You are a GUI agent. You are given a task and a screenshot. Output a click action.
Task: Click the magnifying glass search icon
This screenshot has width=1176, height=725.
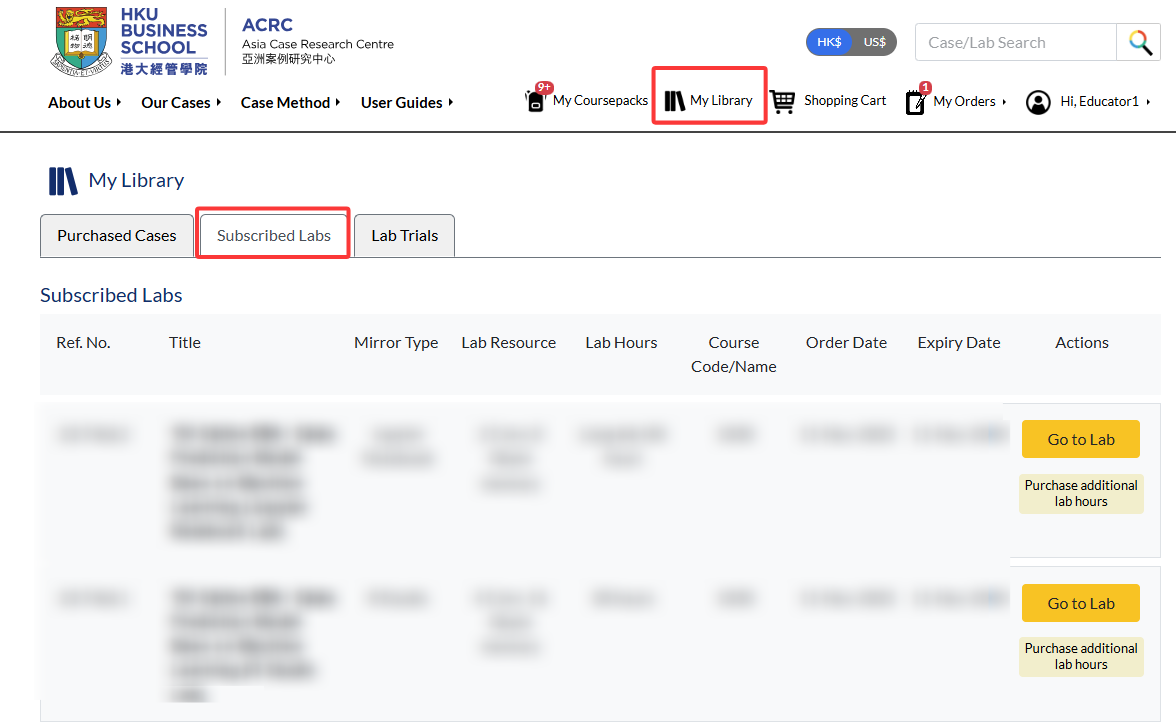tap(1139, 43)
